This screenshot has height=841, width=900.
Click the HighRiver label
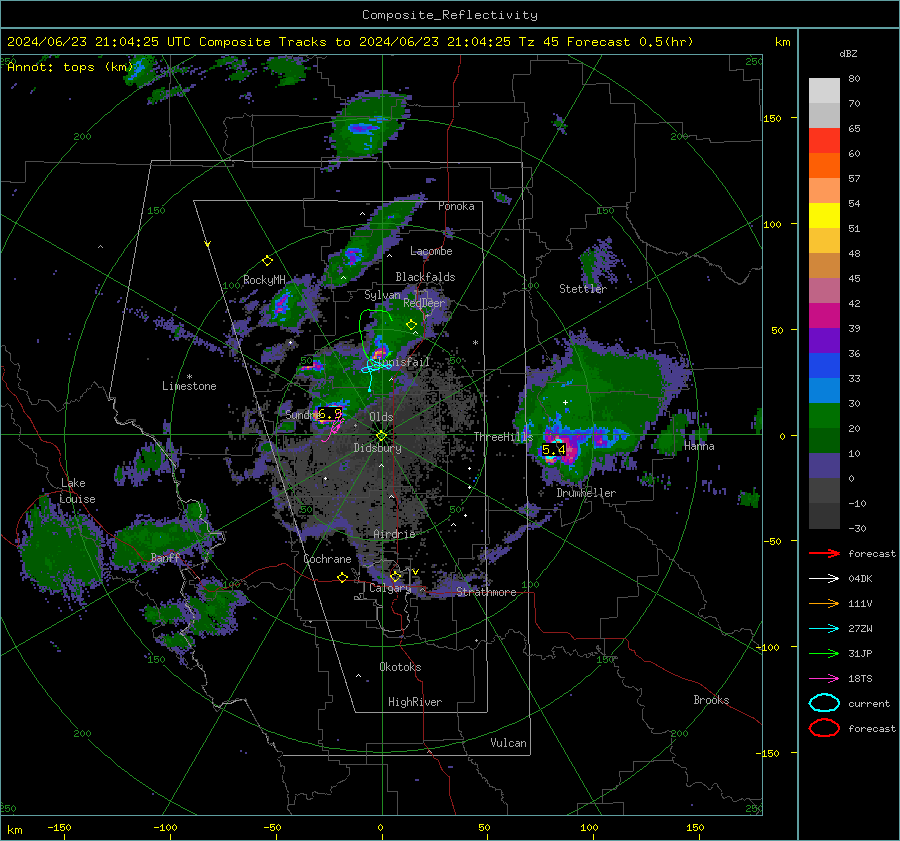click(415, 702)
